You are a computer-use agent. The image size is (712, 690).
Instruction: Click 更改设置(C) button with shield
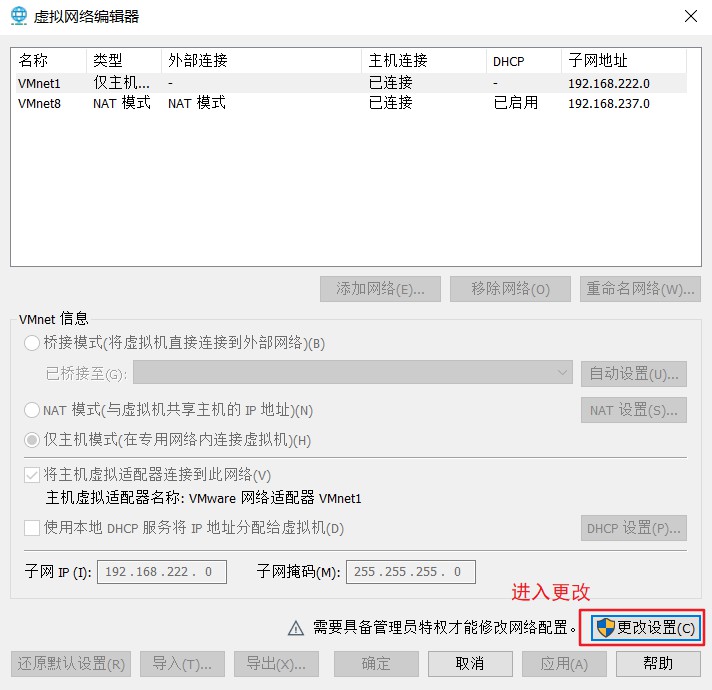pos(645,628)
